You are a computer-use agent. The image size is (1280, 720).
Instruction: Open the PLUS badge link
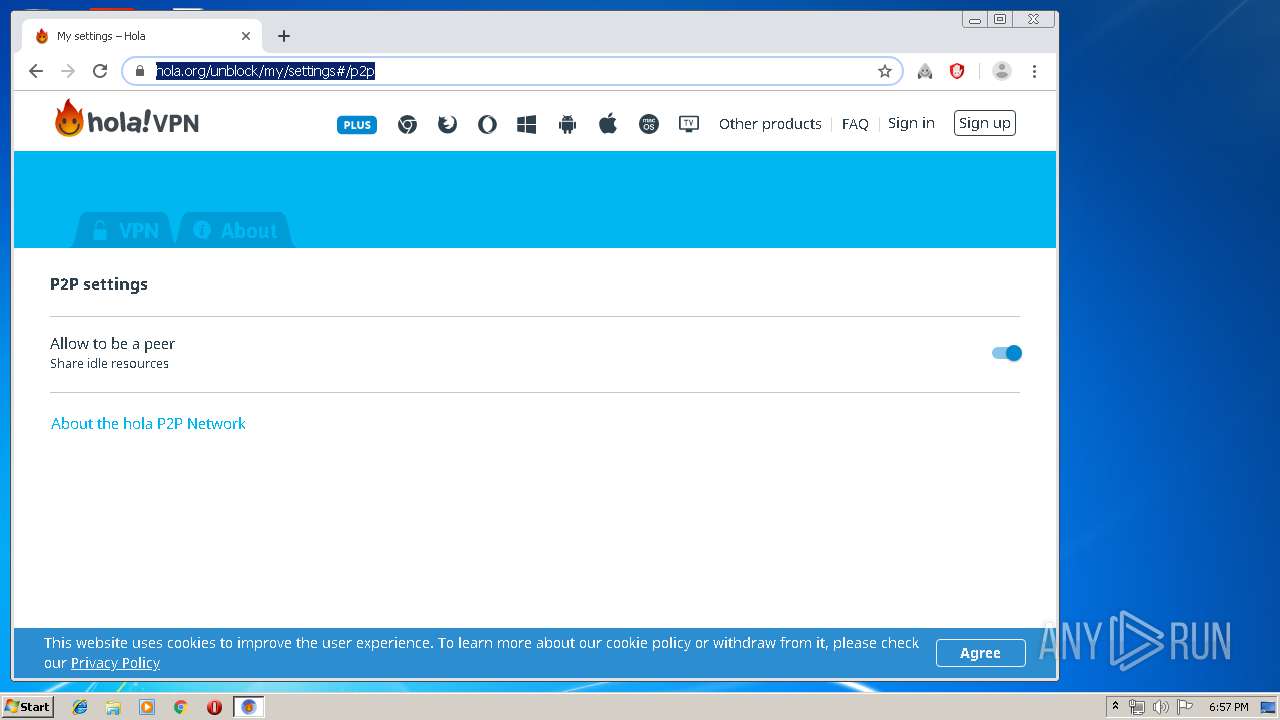[x=357, y=125]
